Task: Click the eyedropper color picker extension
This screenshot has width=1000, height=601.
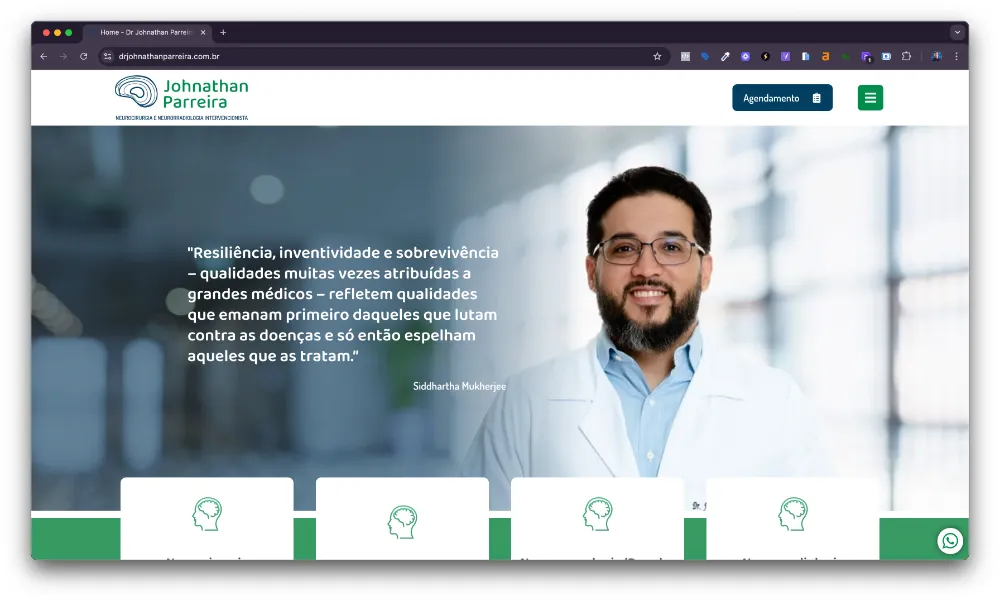Action: pos(725,57)
